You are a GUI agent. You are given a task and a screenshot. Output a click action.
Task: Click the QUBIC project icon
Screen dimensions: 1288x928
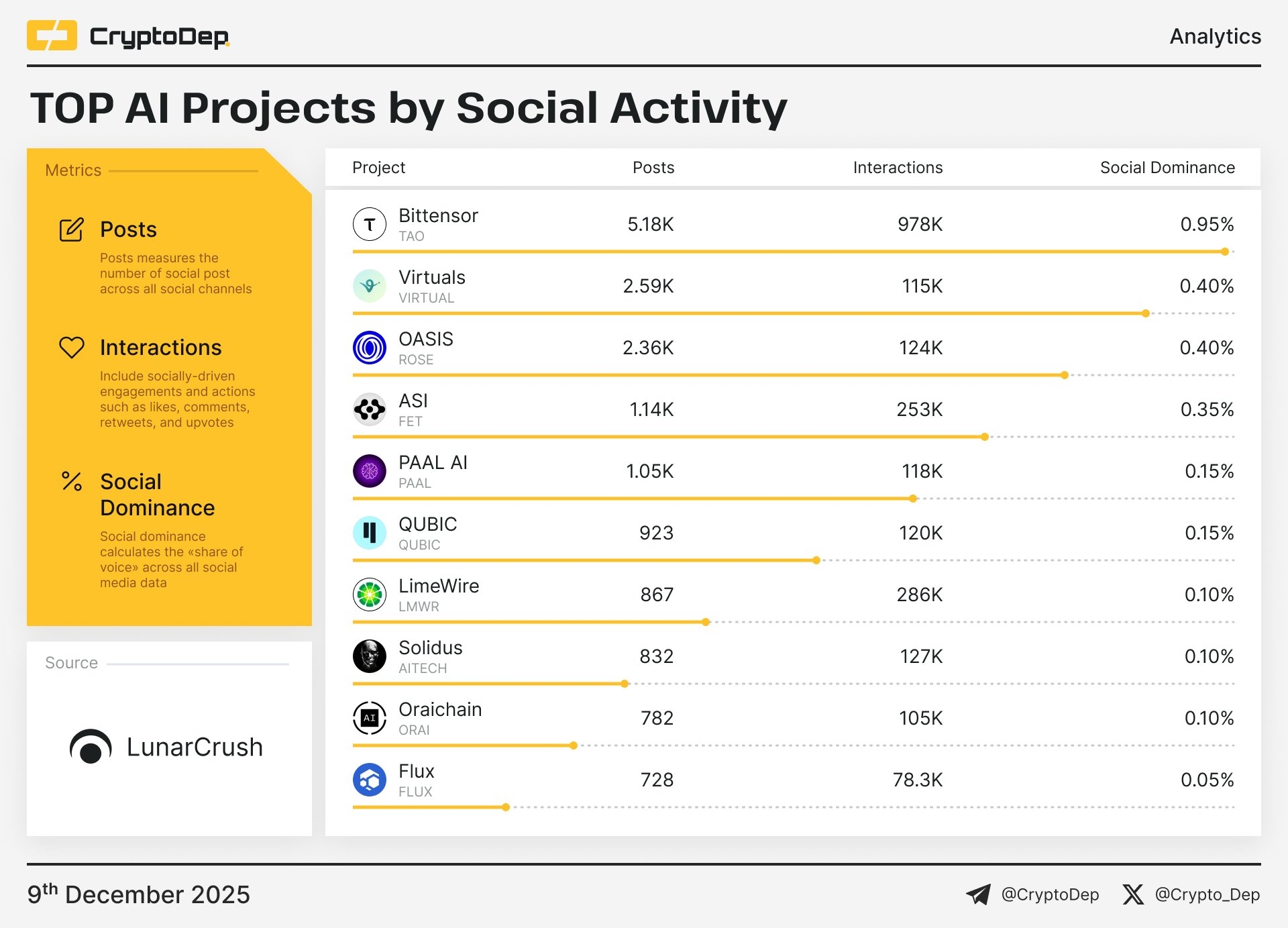click(369, 532)
